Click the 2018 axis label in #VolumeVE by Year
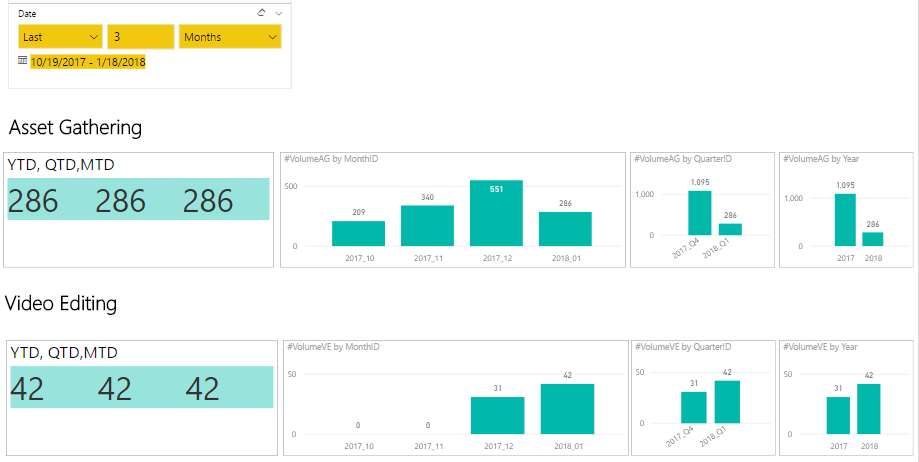The height and width of the screenshot is (462, 919). click(x=869, y=446)
